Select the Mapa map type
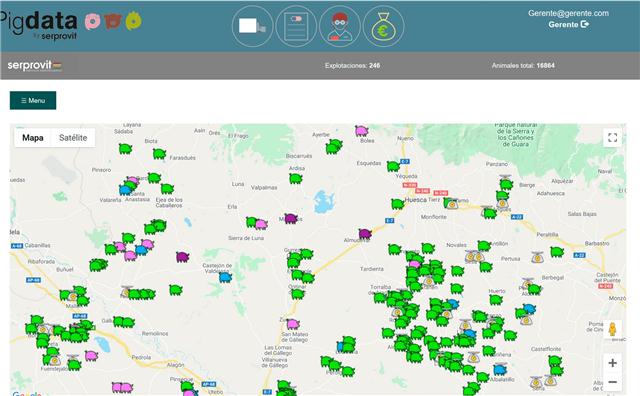This screenshot has height=396, width=640. point(33,138)
